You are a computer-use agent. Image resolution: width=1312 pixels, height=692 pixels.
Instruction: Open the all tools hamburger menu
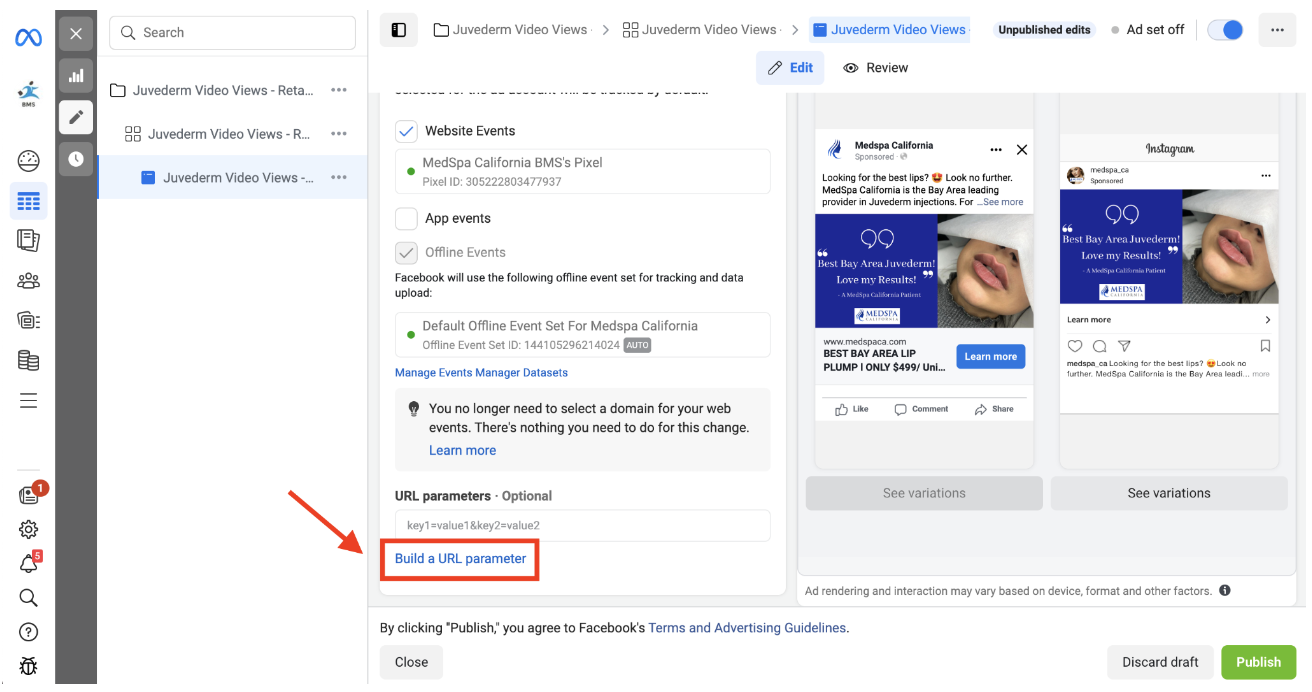28,401
